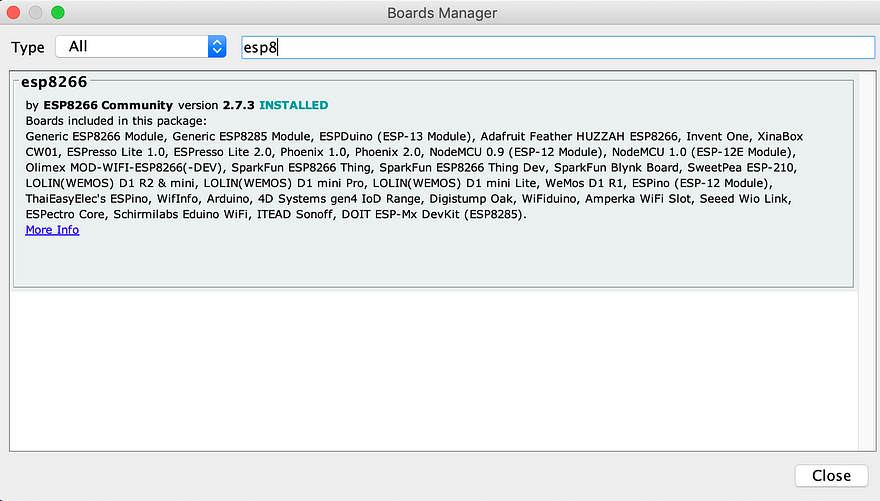
Task: Click 'Boards included in this package:' text
Action: (116, 121)
